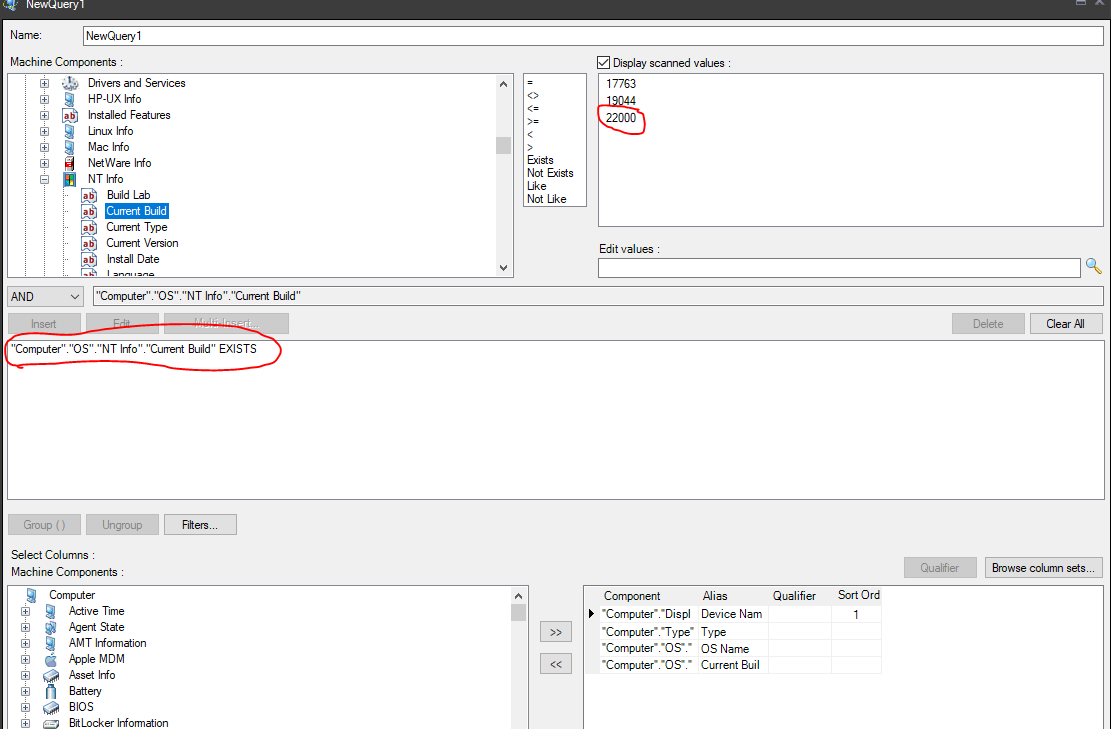This screenshot has height=729, width=1111.
Task: Click the magnifier icon beside Edit values
Action: (x=1093, y=267)
